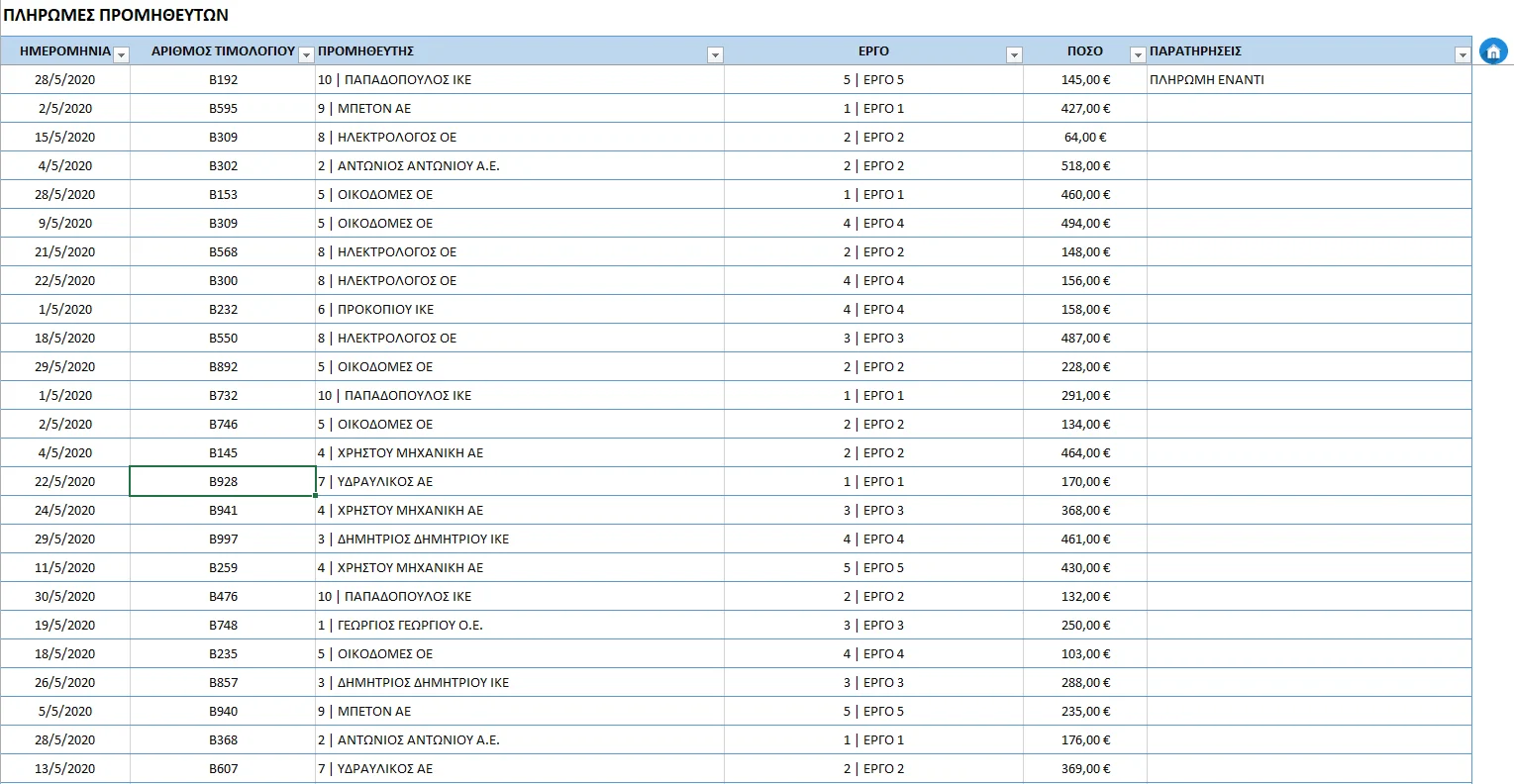Open the ΠΟΣΟ column filter dropdown

(x=1139, y=55)
